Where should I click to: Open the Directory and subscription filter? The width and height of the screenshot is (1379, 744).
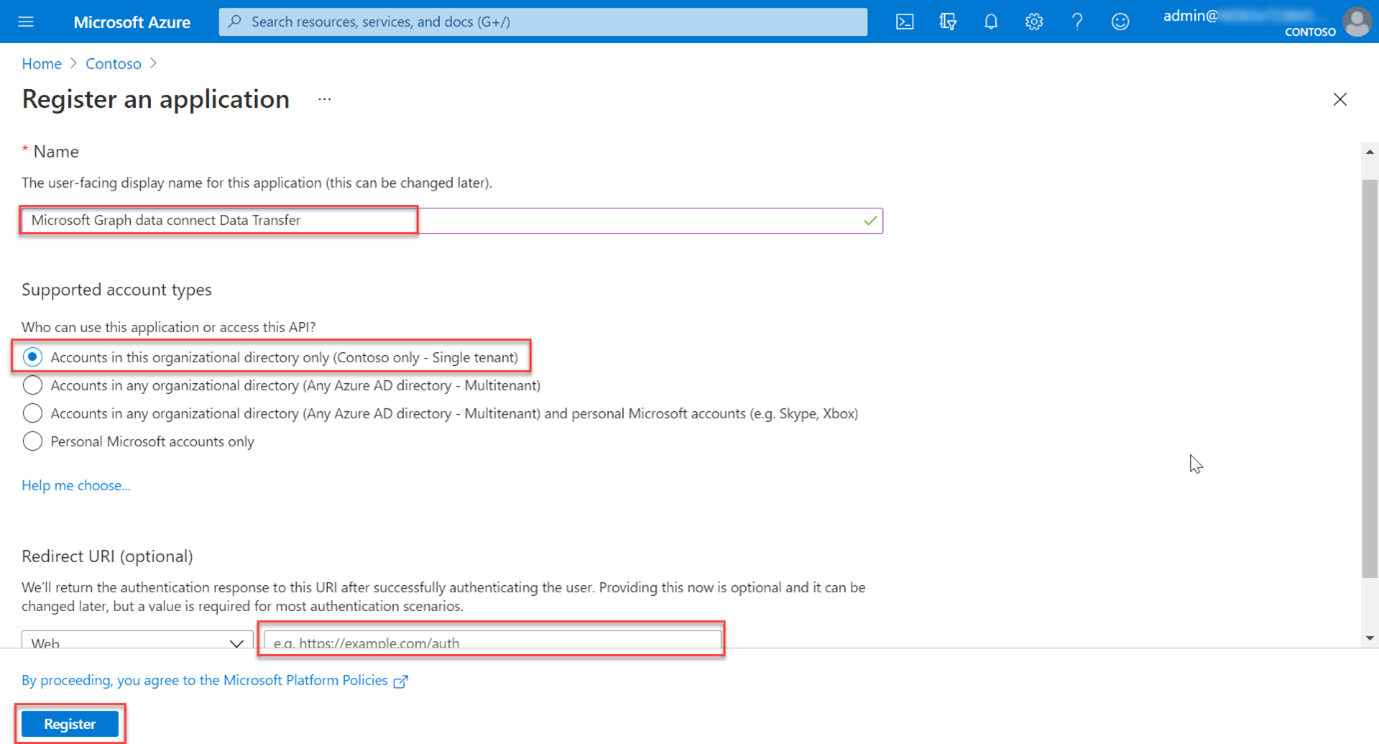coord(947,21)
